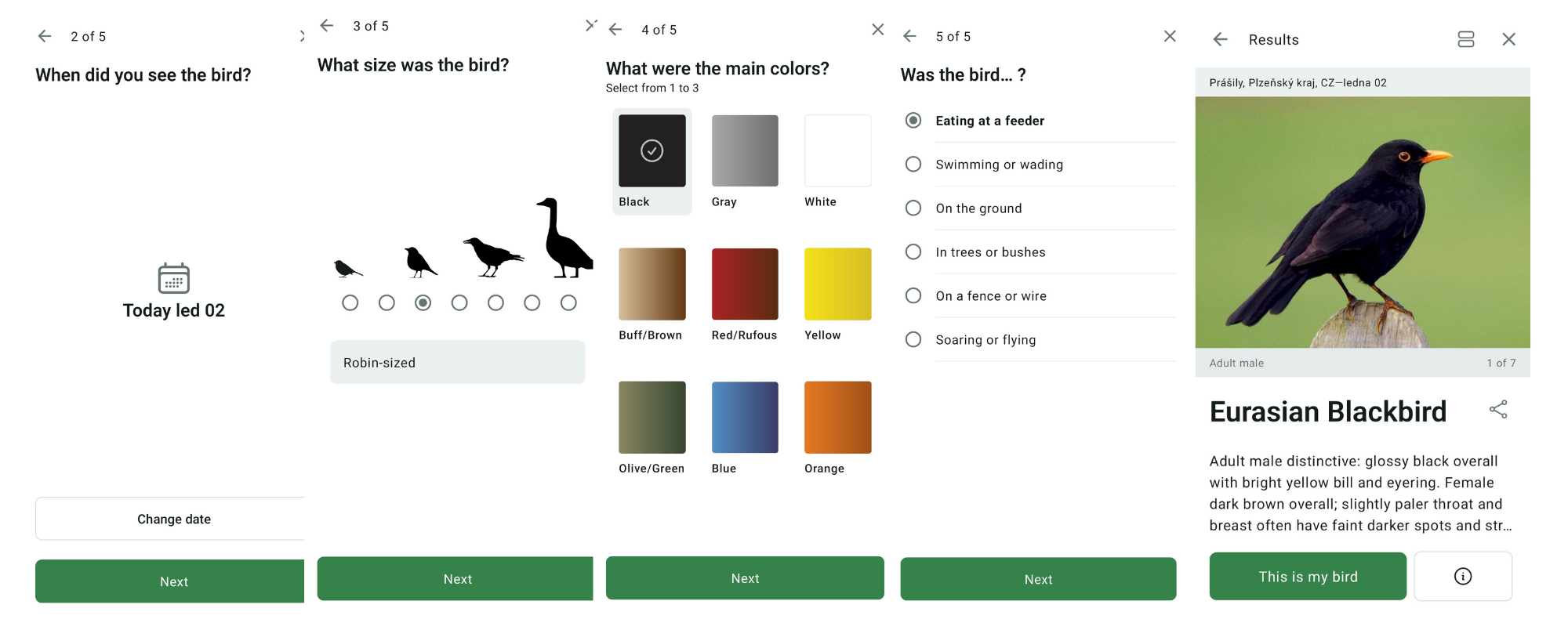The image size is (1568, 619).
Task: Go back using the arrow on Results screen
Action: (x=1220, y=39)
